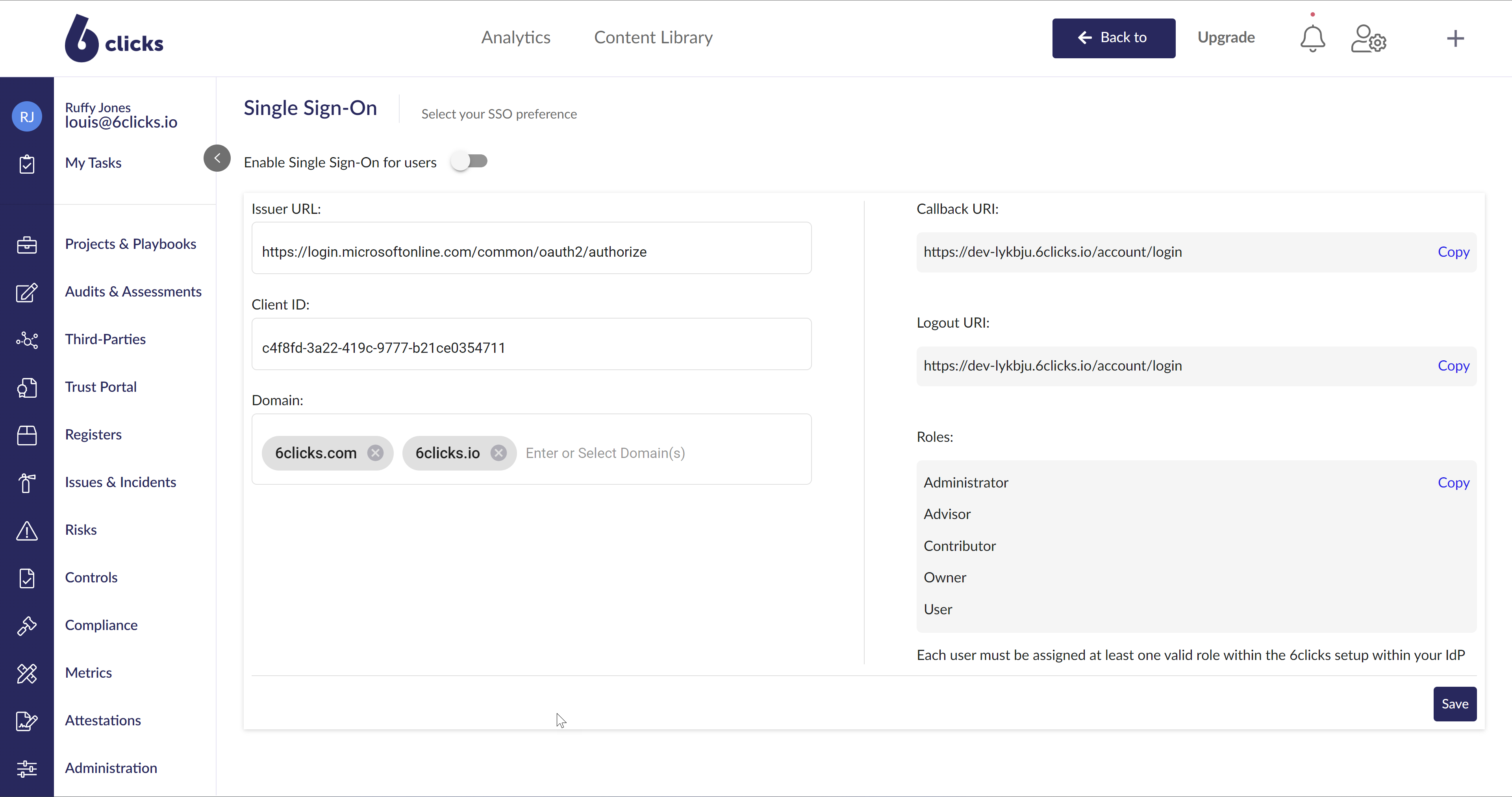
Task: Click the Logout URI value text
Action: (1052, 366)
